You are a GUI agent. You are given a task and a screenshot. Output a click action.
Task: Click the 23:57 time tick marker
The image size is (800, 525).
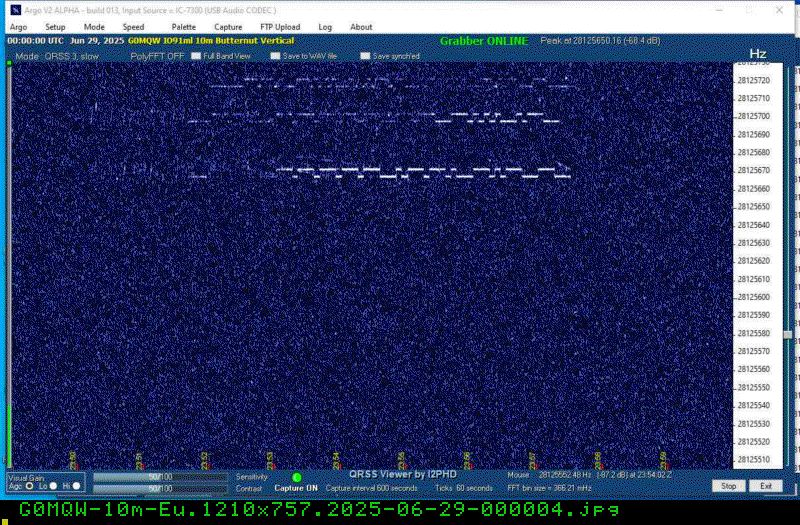pyautogui.click(x=532, y=461)
